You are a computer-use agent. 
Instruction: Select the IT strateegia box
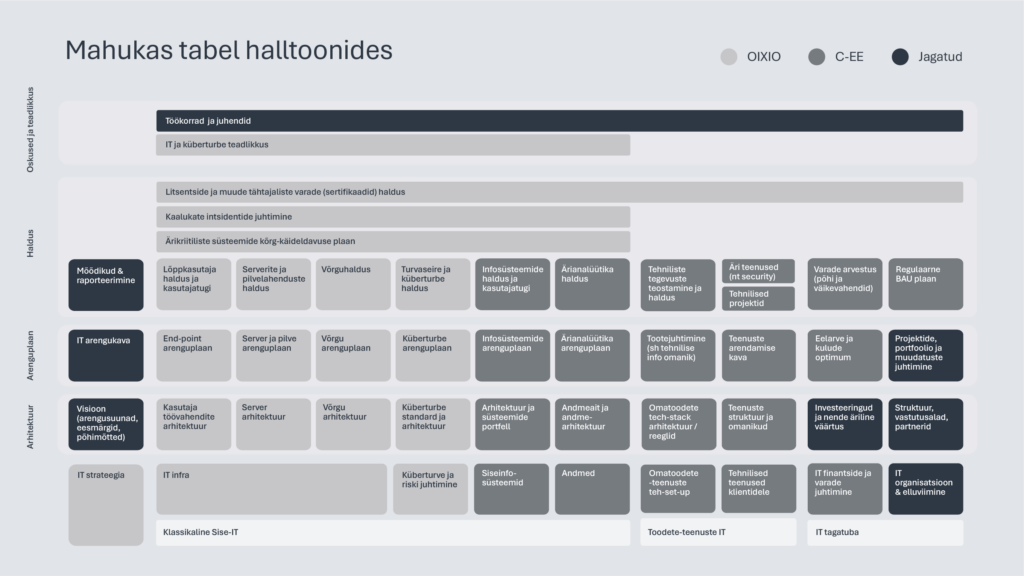click(x=106, y=504)
